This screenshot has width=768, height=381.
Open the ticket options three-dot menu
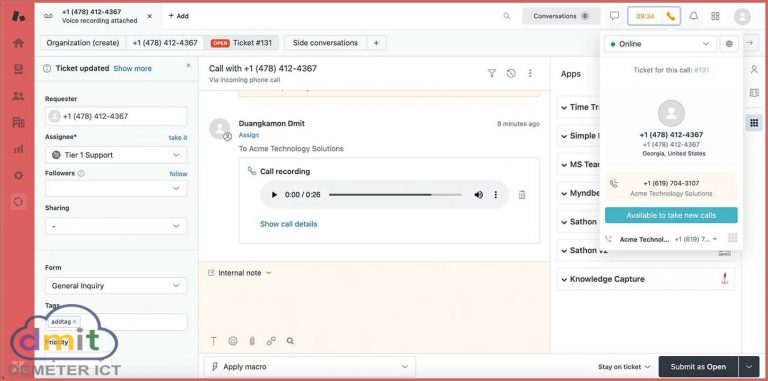(530, 73)
